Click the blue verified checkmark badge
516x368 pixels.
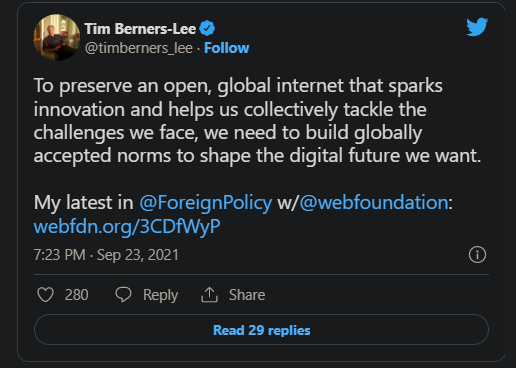(207, 28)
